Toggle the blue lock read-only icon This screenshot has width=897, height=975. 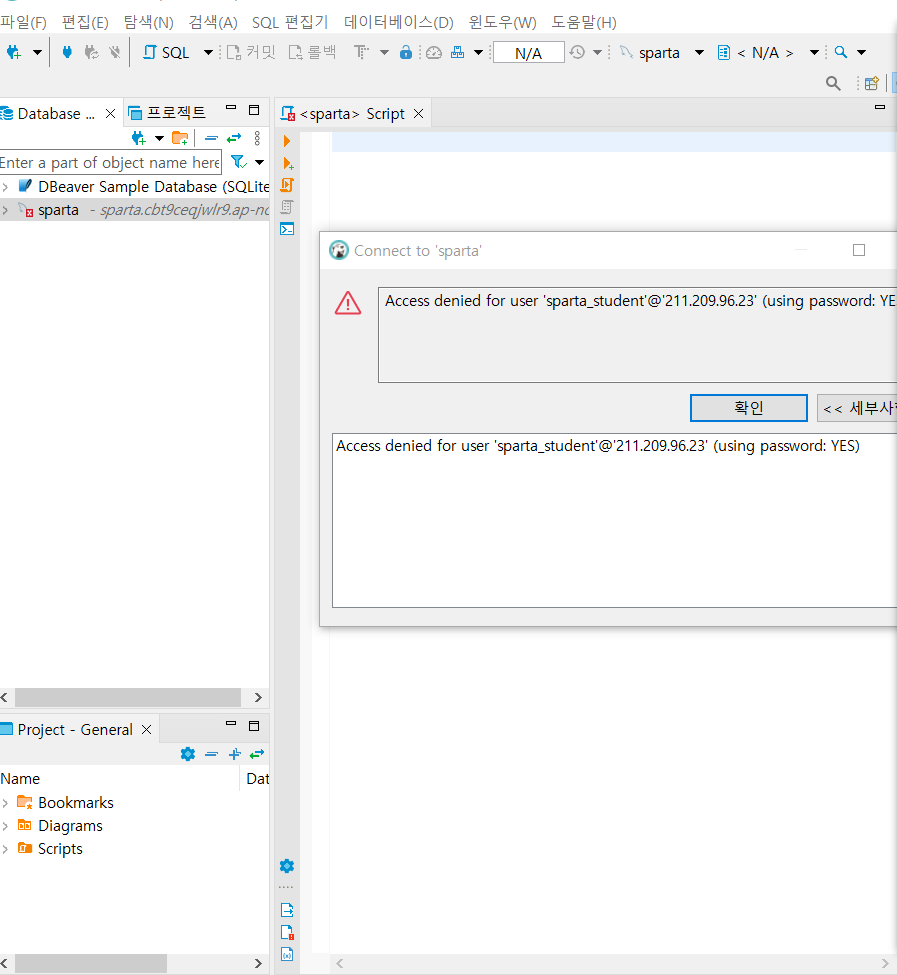click(x=406, y=52)
